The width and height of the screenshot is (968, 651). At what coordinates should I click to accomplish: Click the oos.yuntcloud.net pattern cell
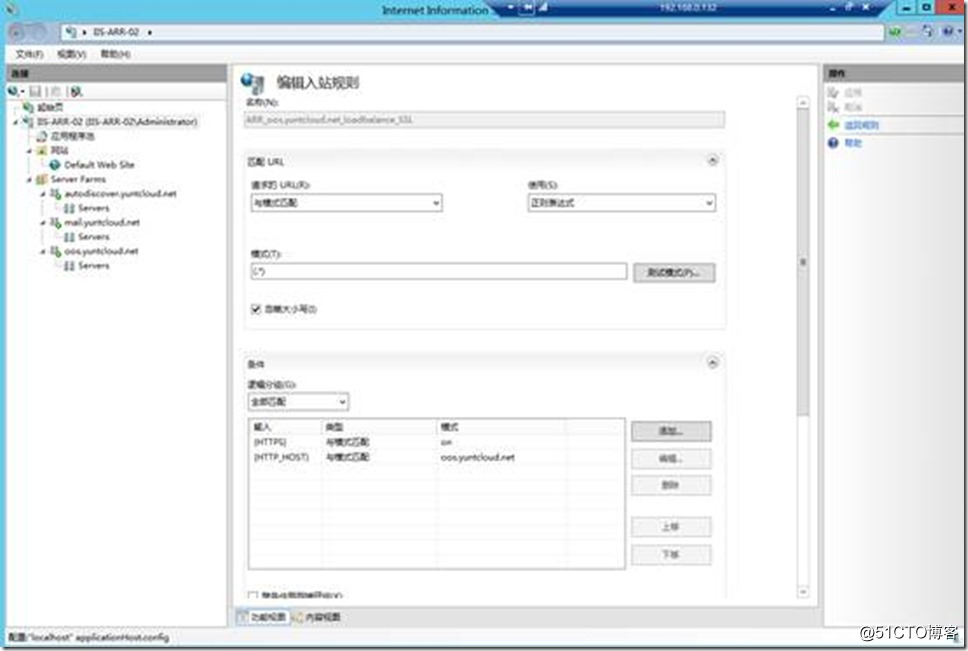tap(478, 457)
